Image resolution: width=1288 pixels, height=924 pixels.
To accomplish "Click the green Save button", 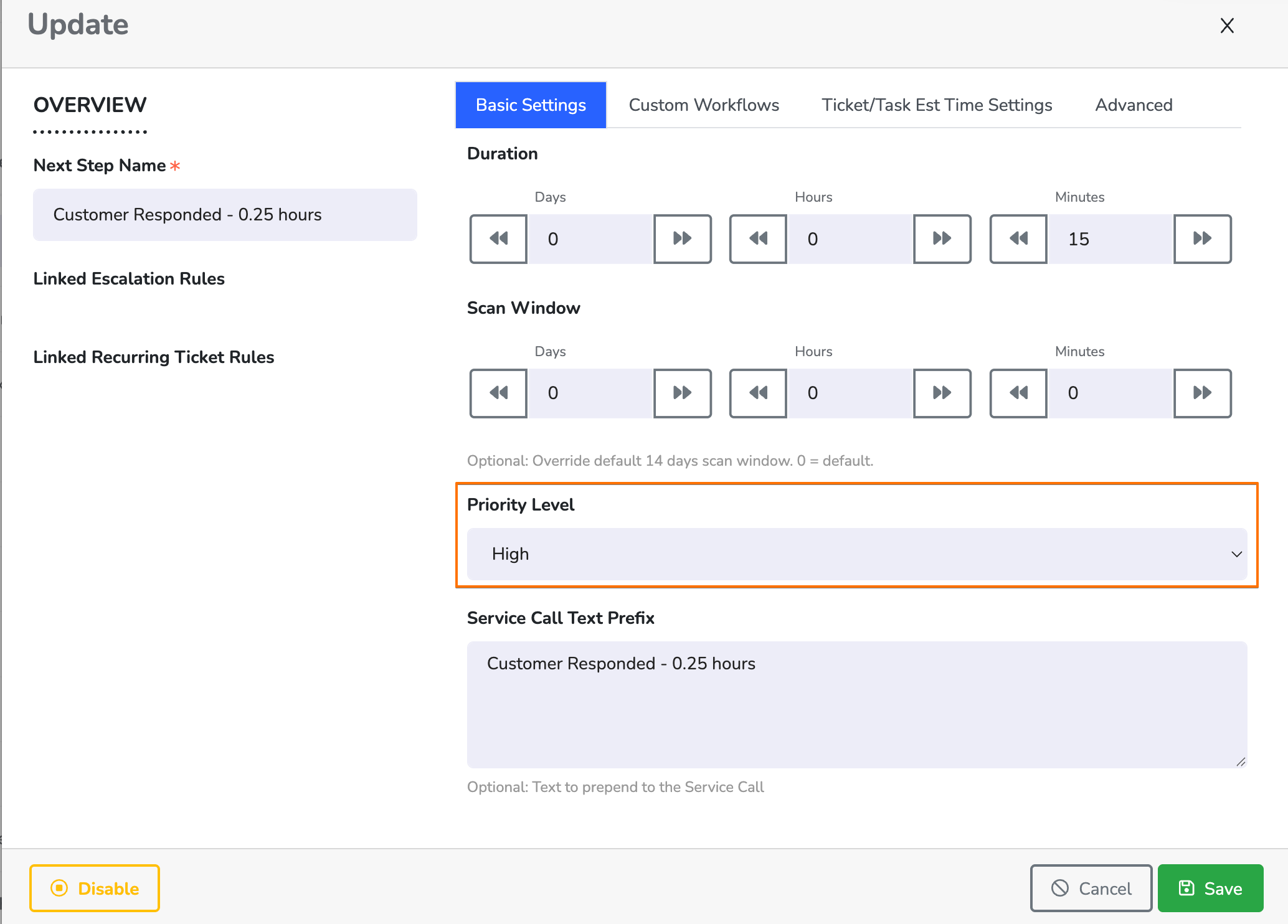I will pos(1210,889).
